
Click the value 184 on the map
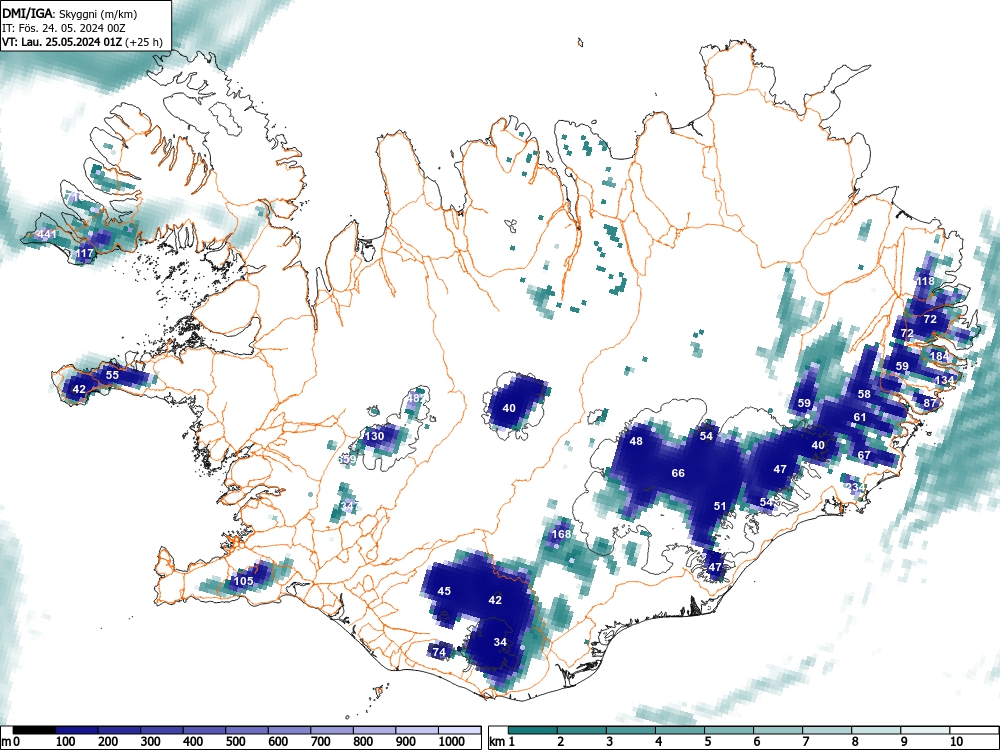[939, 356]
